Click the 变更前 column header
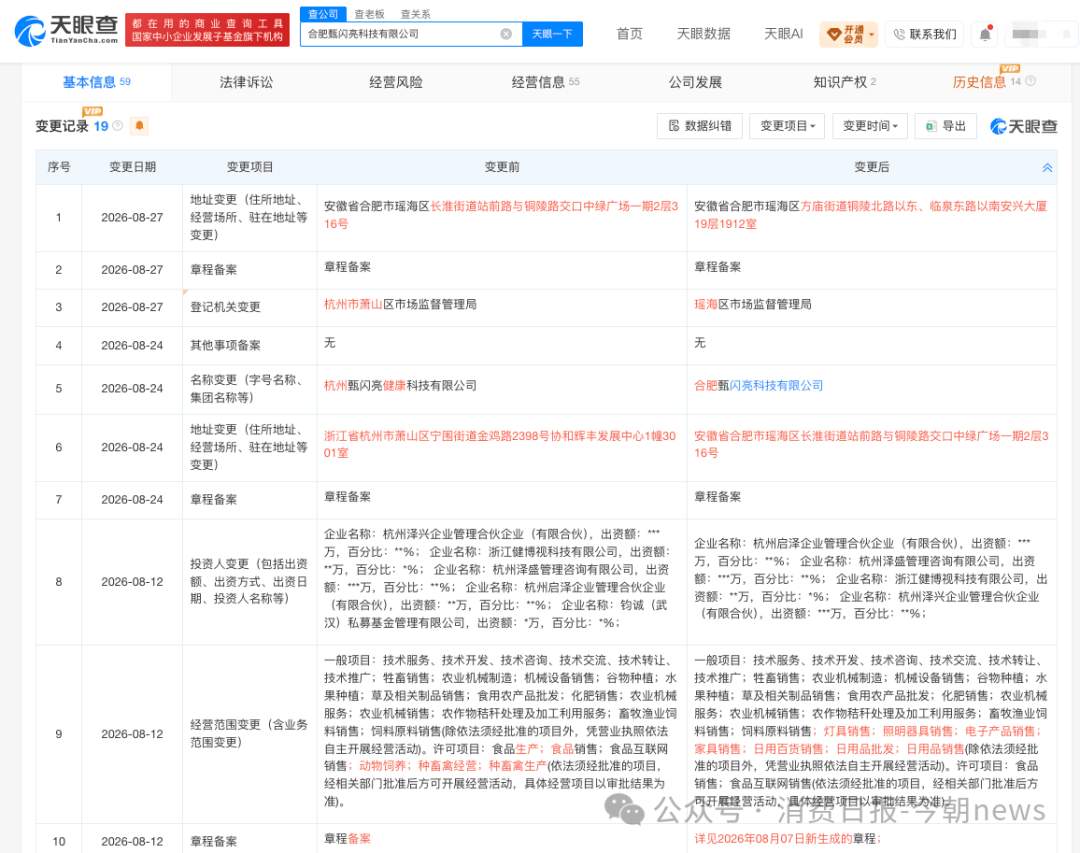The image size is (1080, 853). click(502, 167)
